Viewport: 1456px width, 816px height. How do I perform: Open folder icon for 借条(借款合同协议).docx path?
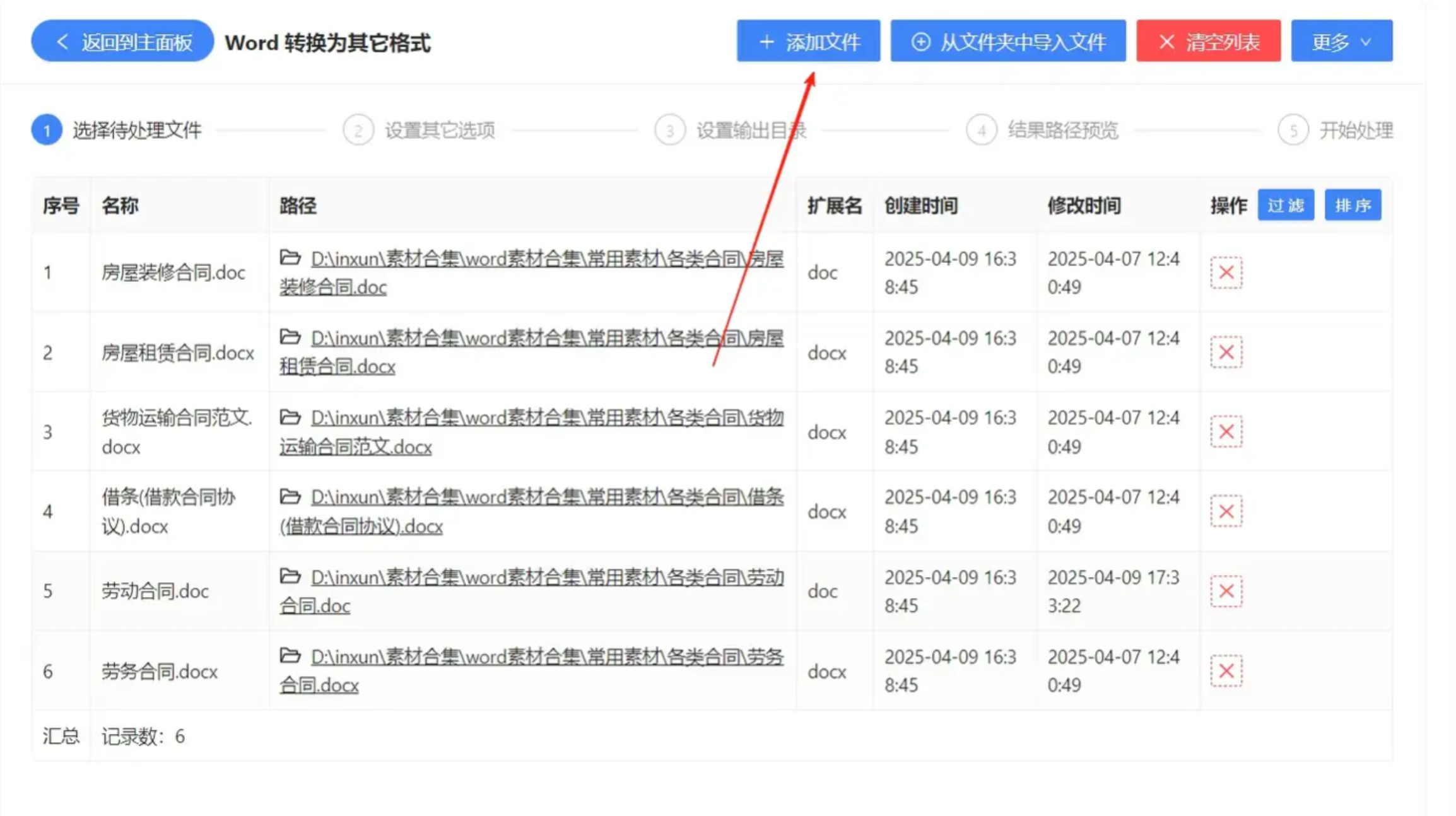tap(290, 496)
